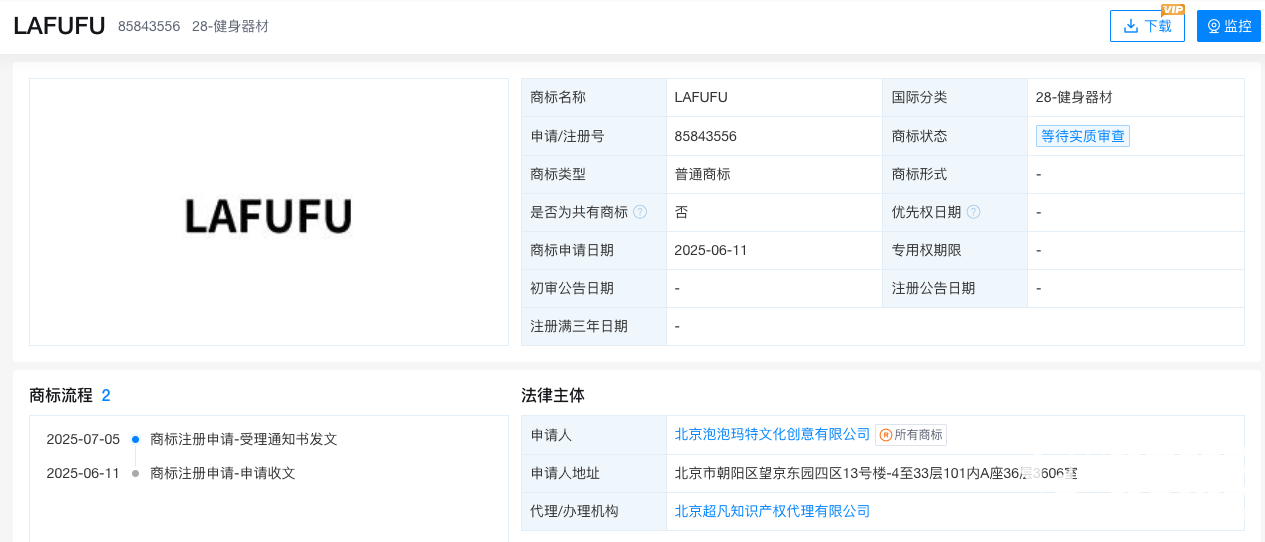Click the orange VIP badge on download

point(1172,10)
